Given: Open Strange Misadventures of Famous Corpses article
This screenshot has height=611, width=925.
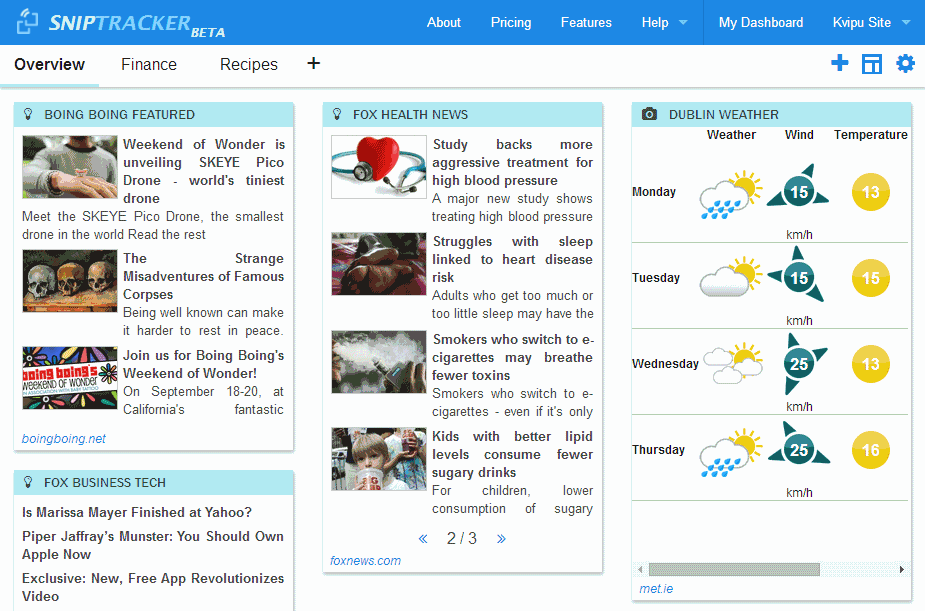Looking at the screenshot, I should [x=204, y=276].
